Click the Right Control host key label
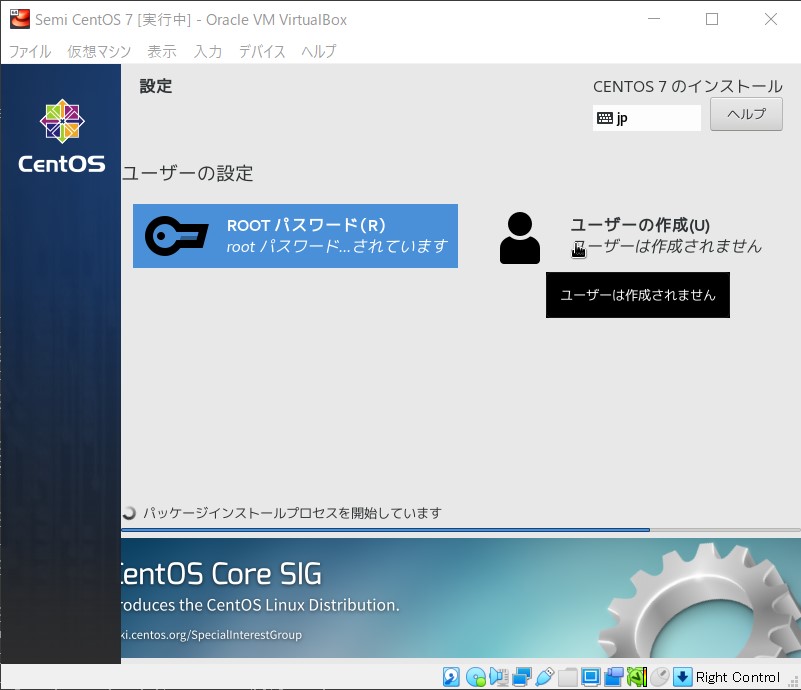The image size is (801, 690). [738, 677]
